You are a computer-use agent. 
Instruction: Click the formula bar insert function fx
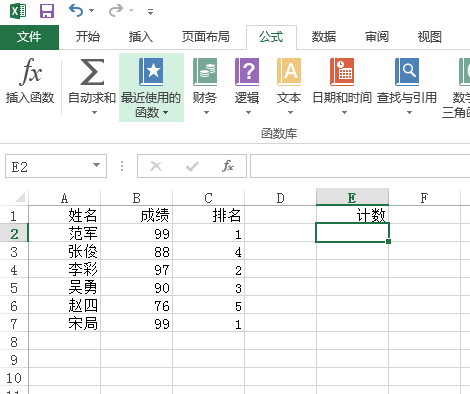228,166
